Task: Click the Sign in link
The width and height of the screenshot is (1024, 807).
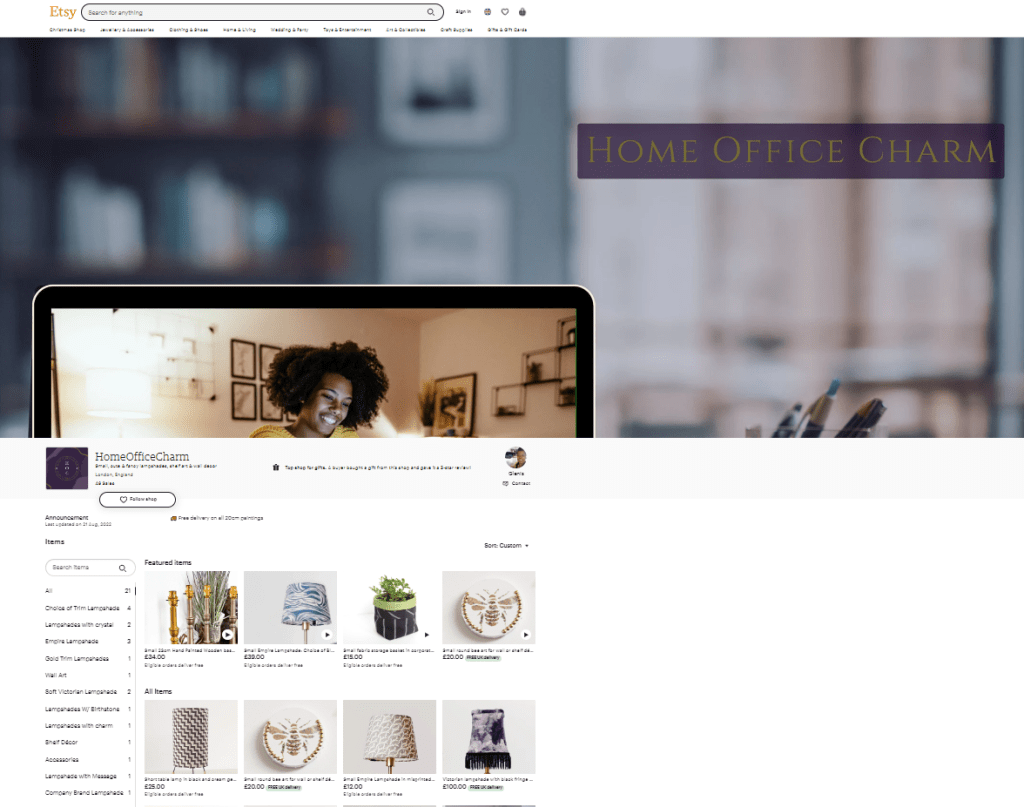Action: (462, 12)
